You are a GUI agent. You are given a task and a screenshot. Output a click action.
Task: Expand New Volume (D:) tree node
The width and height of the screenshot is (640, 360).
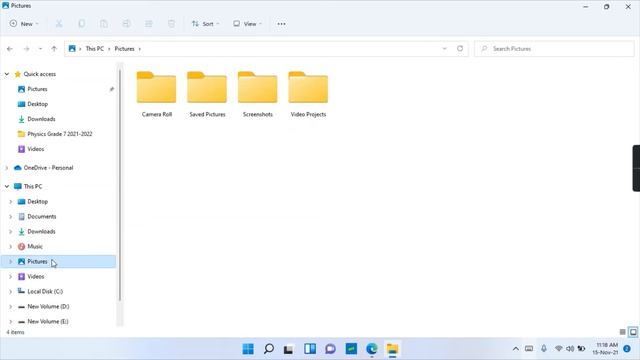pos(11,307)
